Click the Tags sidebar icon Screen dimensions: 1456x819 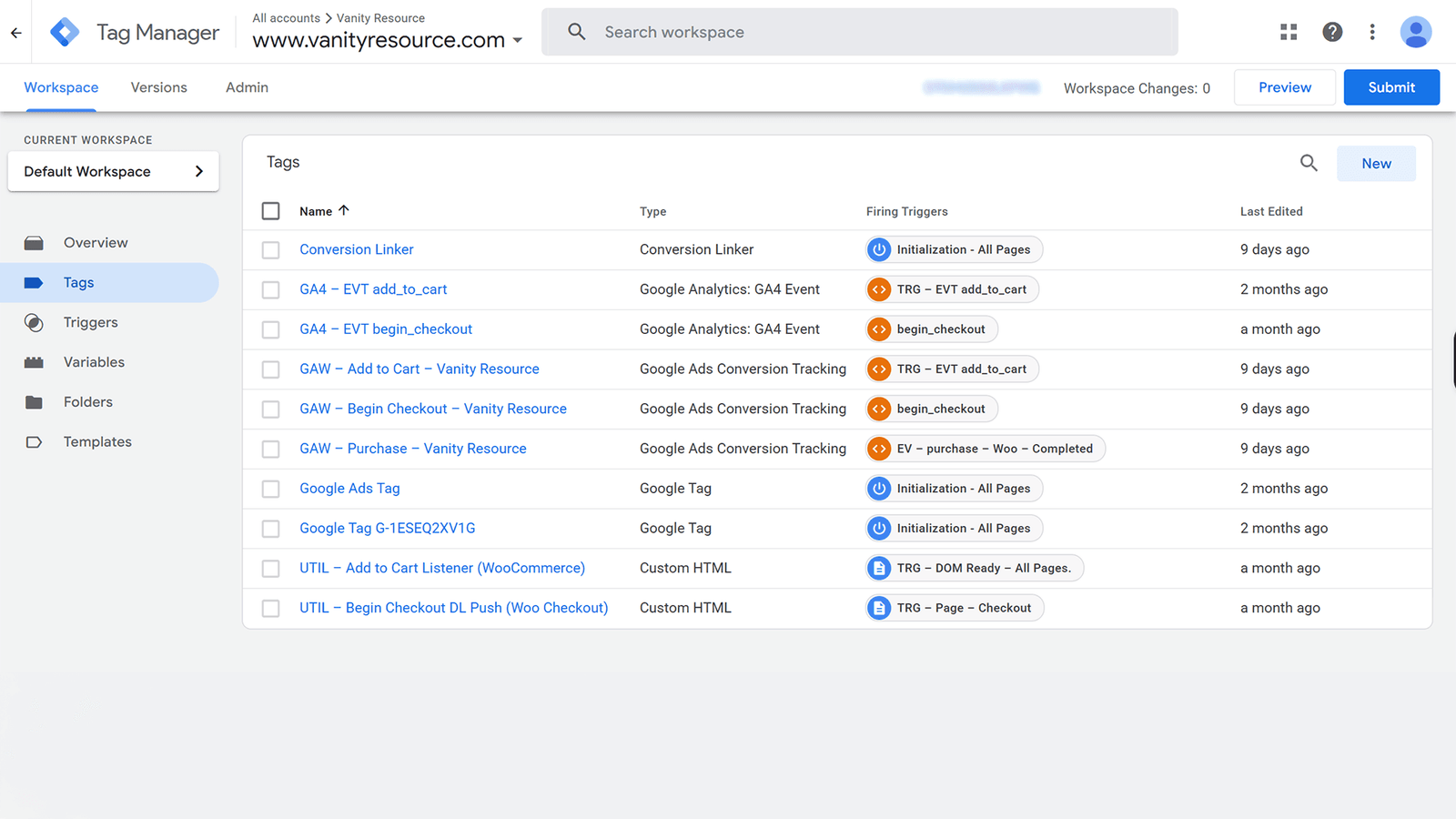point(34,283)
